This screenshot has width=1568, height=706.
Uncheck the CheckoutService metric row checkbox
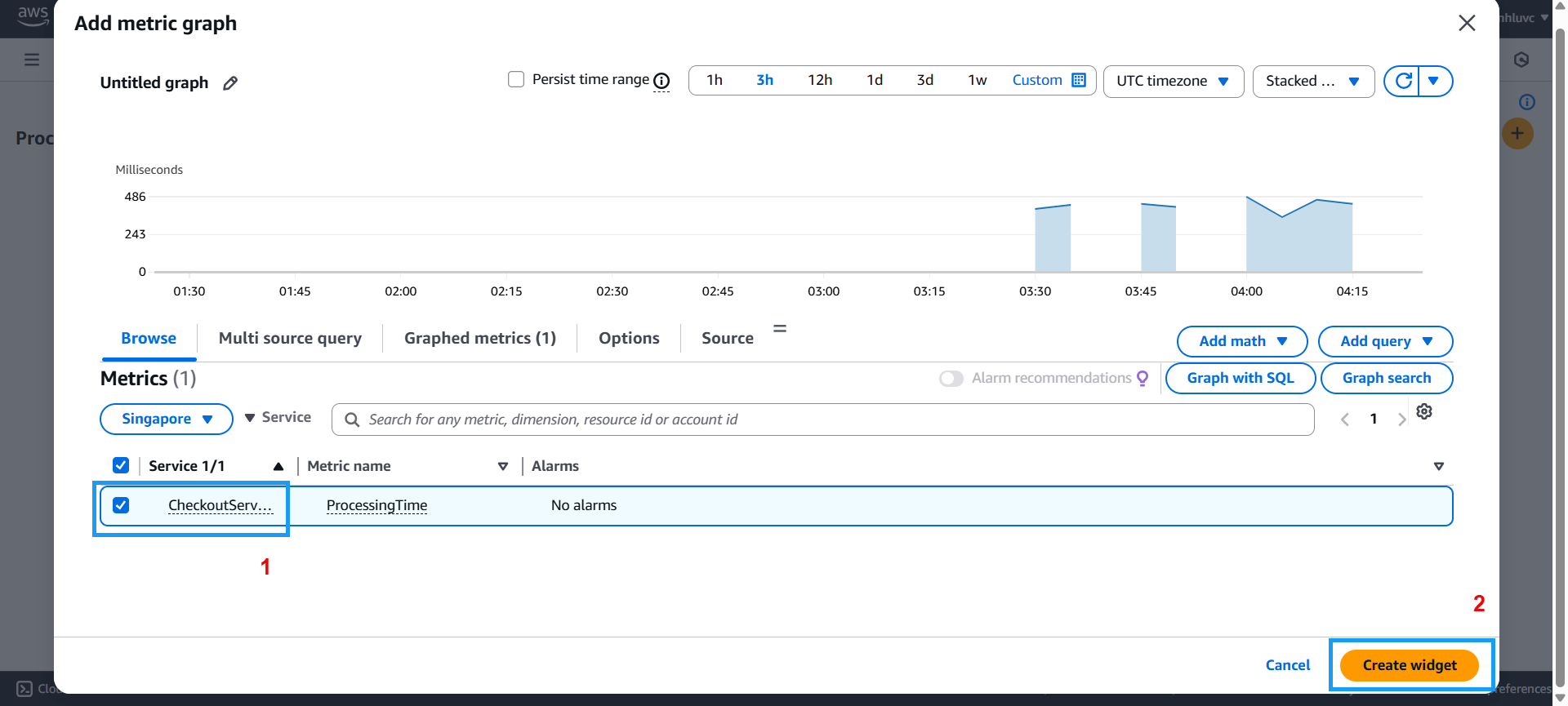coord(121,505)
